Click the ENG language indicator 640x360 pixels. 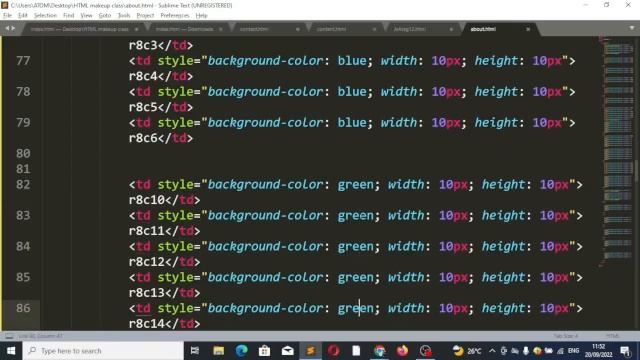tap(573, 351)
